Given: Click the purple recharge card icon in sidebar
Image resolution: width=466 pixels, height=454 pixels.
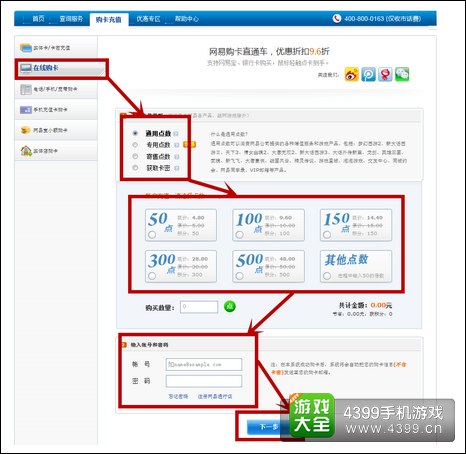Looking at the screenshot, I should tap(26, 110).
